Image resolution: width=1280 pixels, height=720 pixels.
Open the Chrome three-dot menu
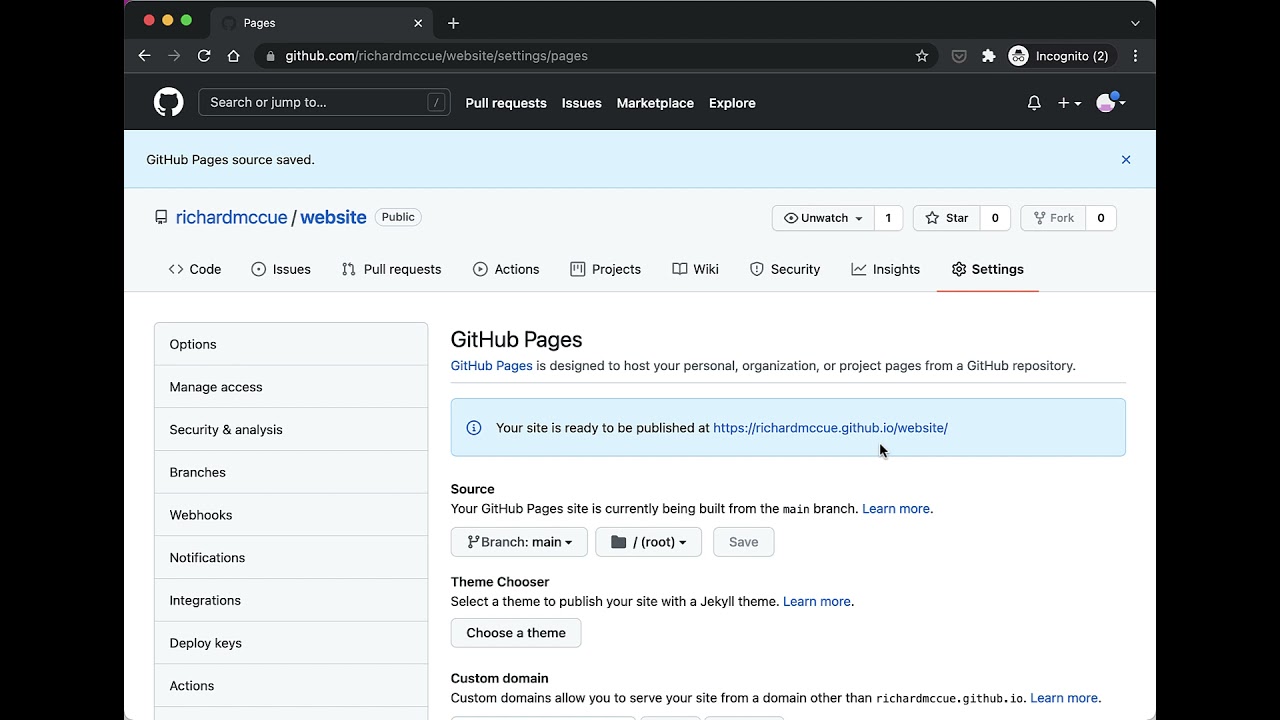[1135, 56]
